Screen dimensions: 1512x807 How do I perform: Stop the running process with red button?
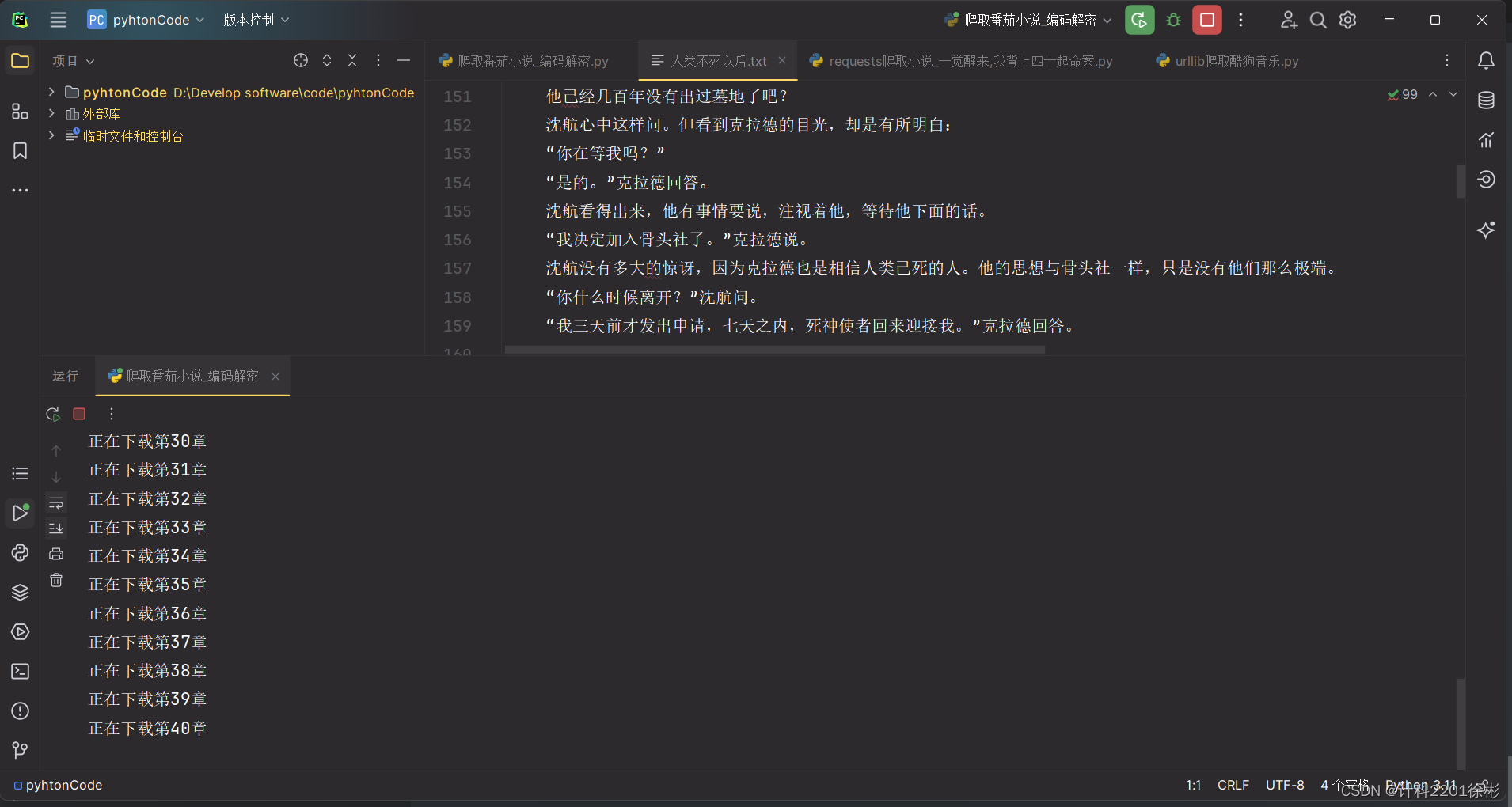[x=1207, y=20]
